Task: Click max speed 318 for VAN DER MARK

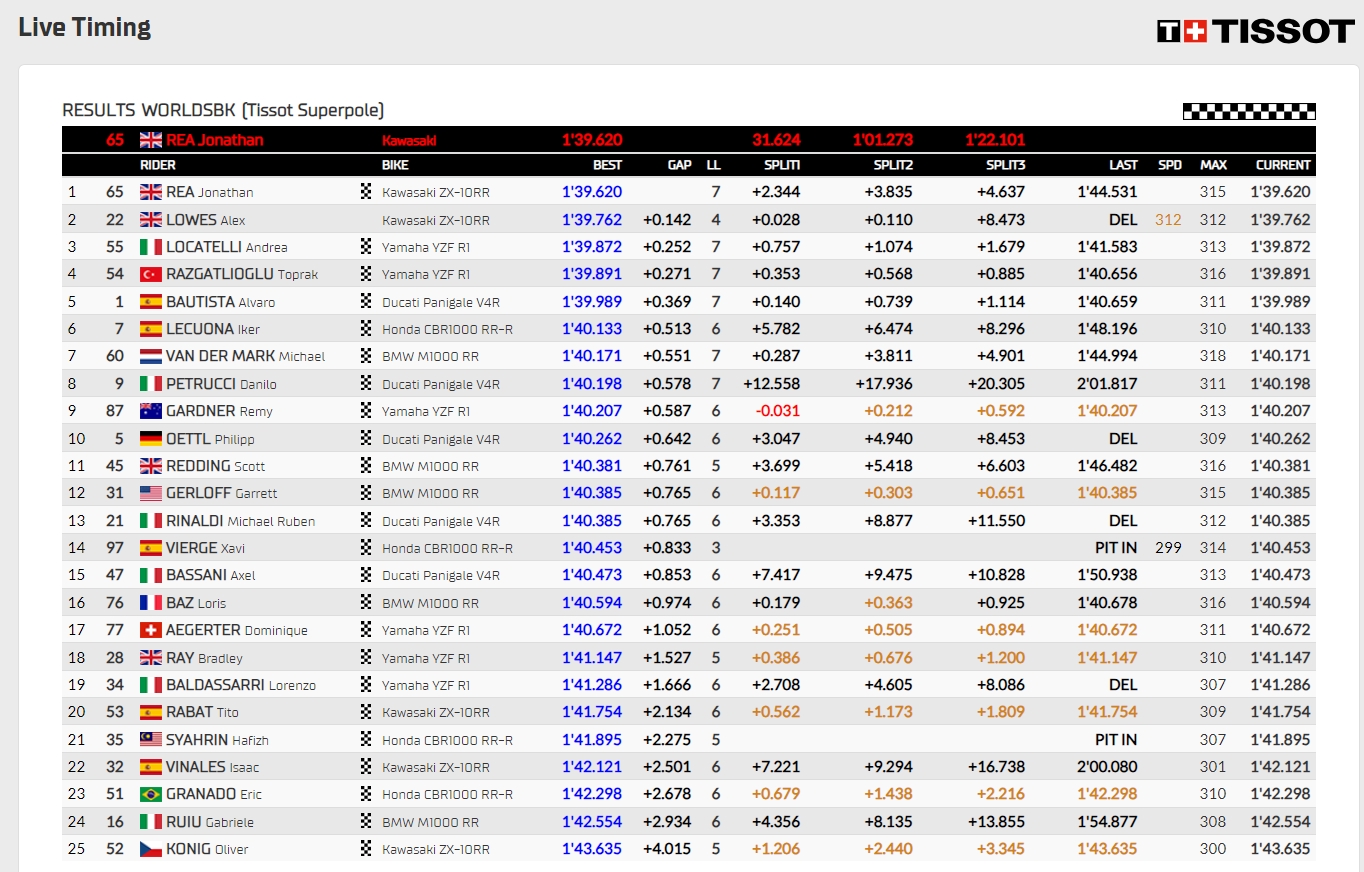Action: tap(1213, 356)
